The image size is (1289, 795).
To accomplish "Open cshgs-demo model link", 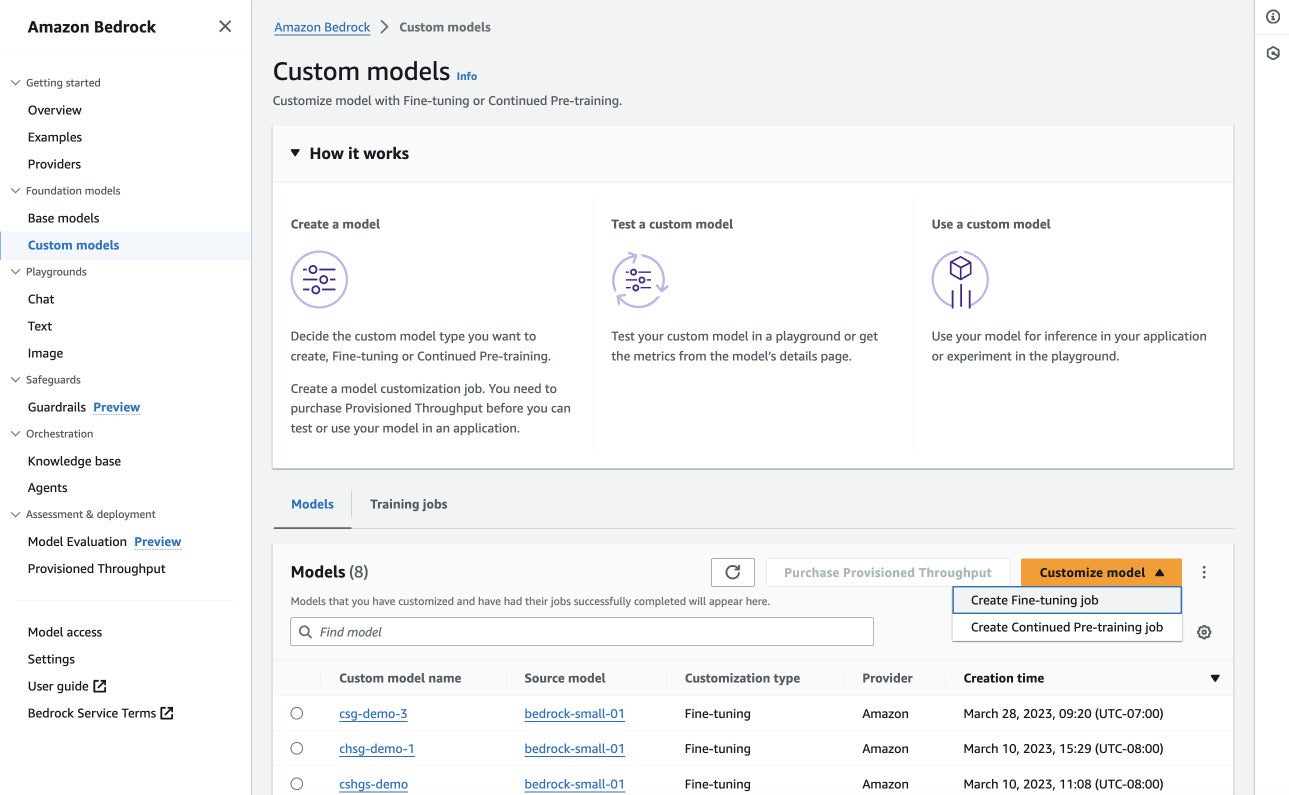I will tap(374, 784).
